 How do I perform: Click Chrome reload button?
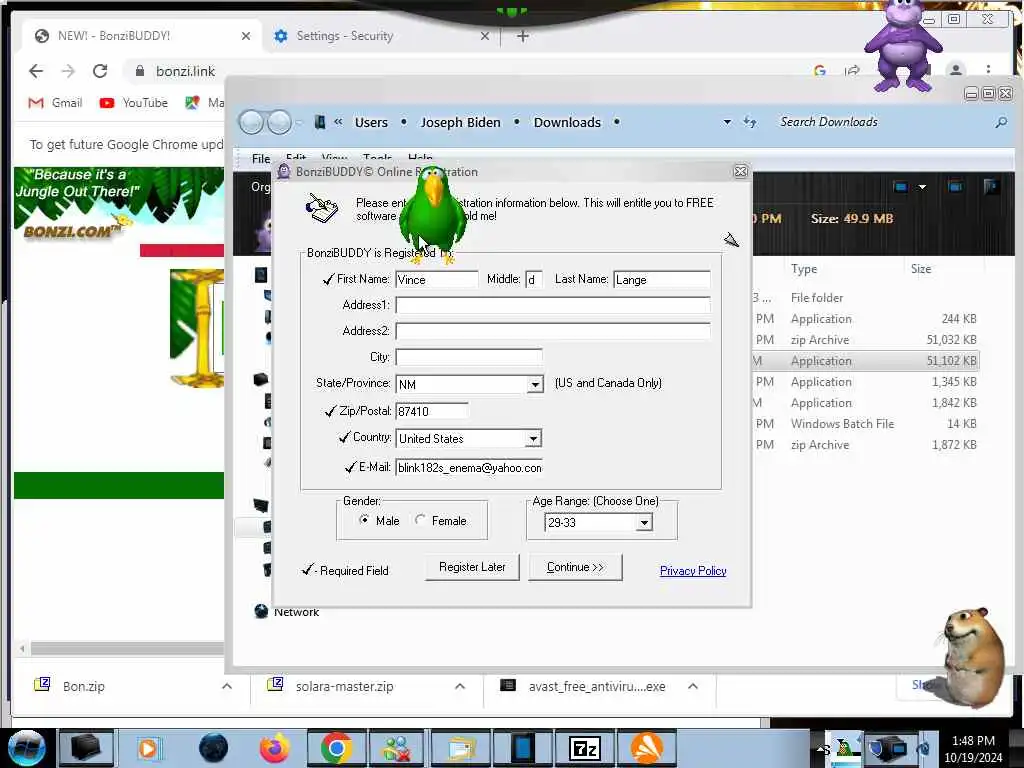point(100,71)
